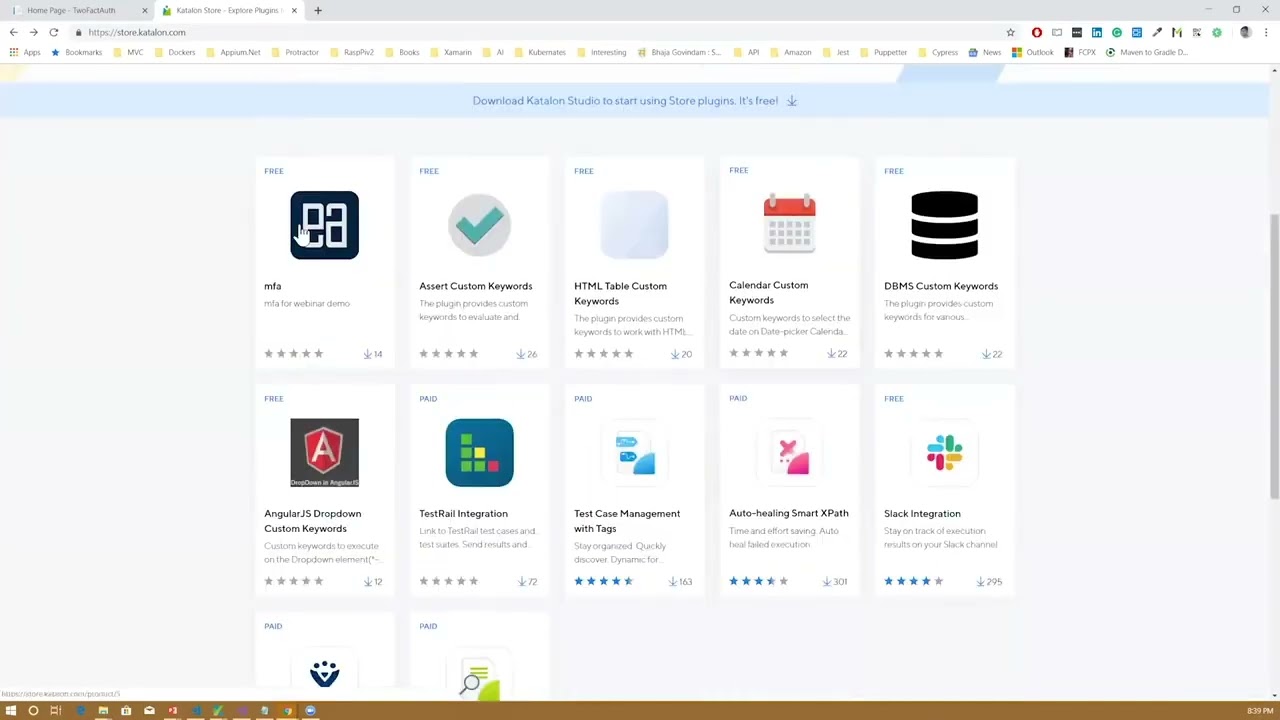Open the Chrome profile avatar
Viewport: 1280px width, 720px height.
pyautogui.click(x=1245, y=32)
